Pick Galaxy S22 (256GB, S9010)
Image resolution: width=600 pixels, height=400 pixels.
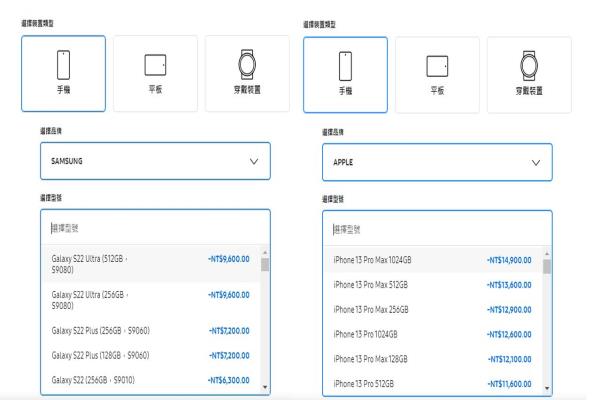pyautogui.click(x=151, y=380)
